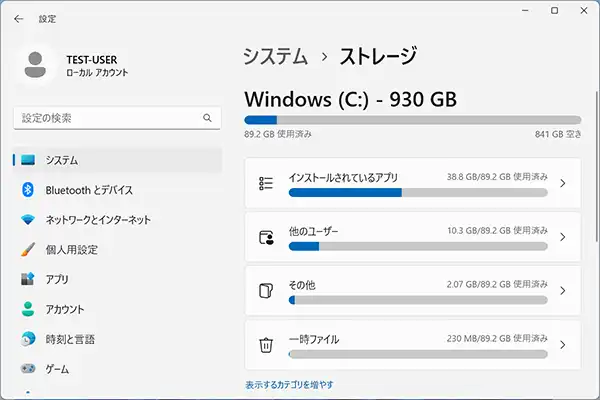Click the paintbrush 個人用設定 icon
The height and width of the screenshot is (400, 600).
(28, 250)
